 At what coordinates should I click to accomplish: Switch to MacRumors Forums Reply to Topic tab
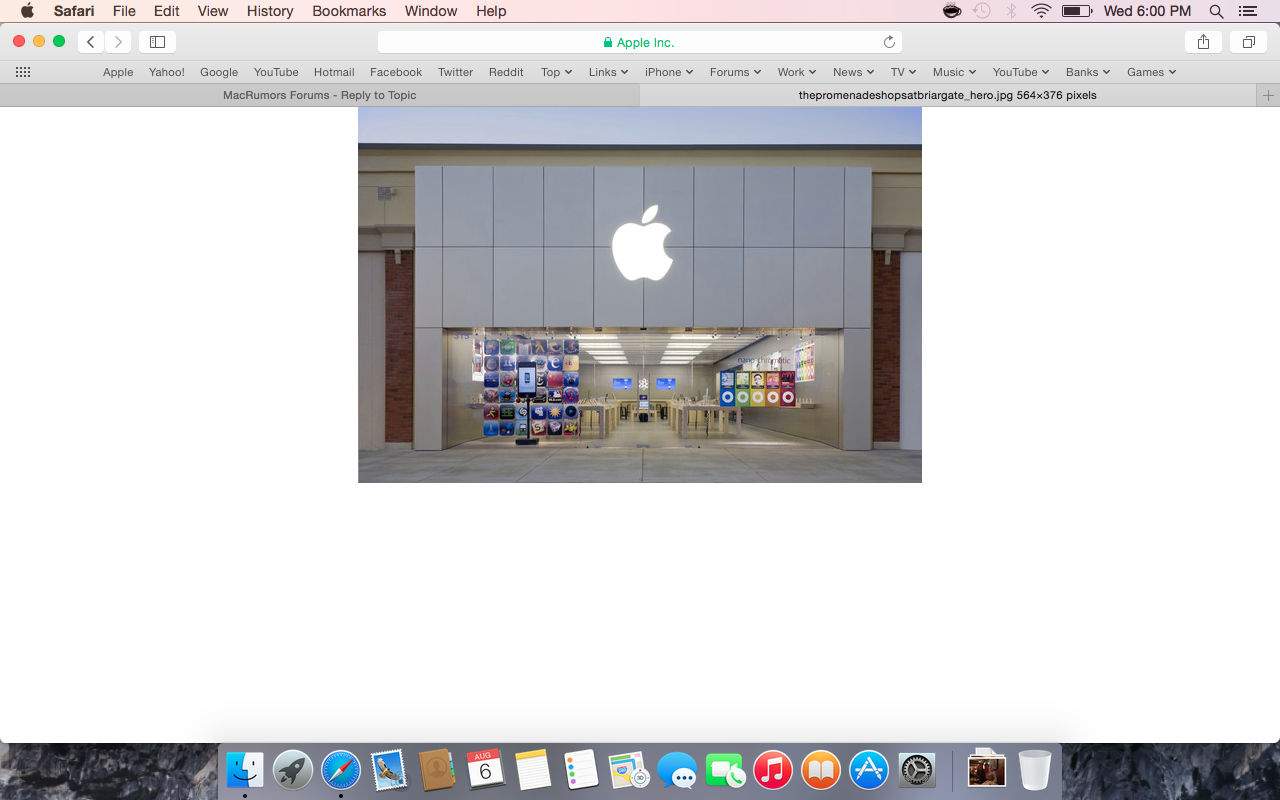coord(320,95)
